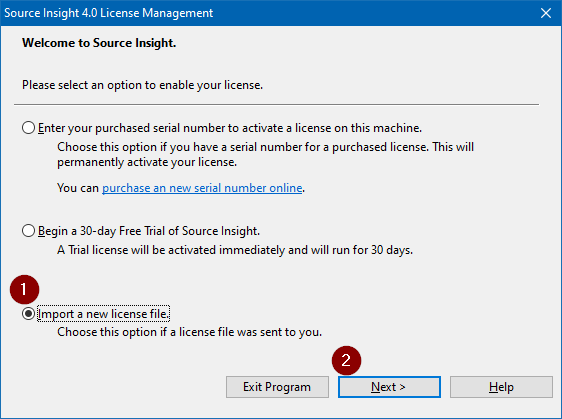The image size is (562, 419).
Task: Close the License Management dialog
Action: (x=546, y=13)
